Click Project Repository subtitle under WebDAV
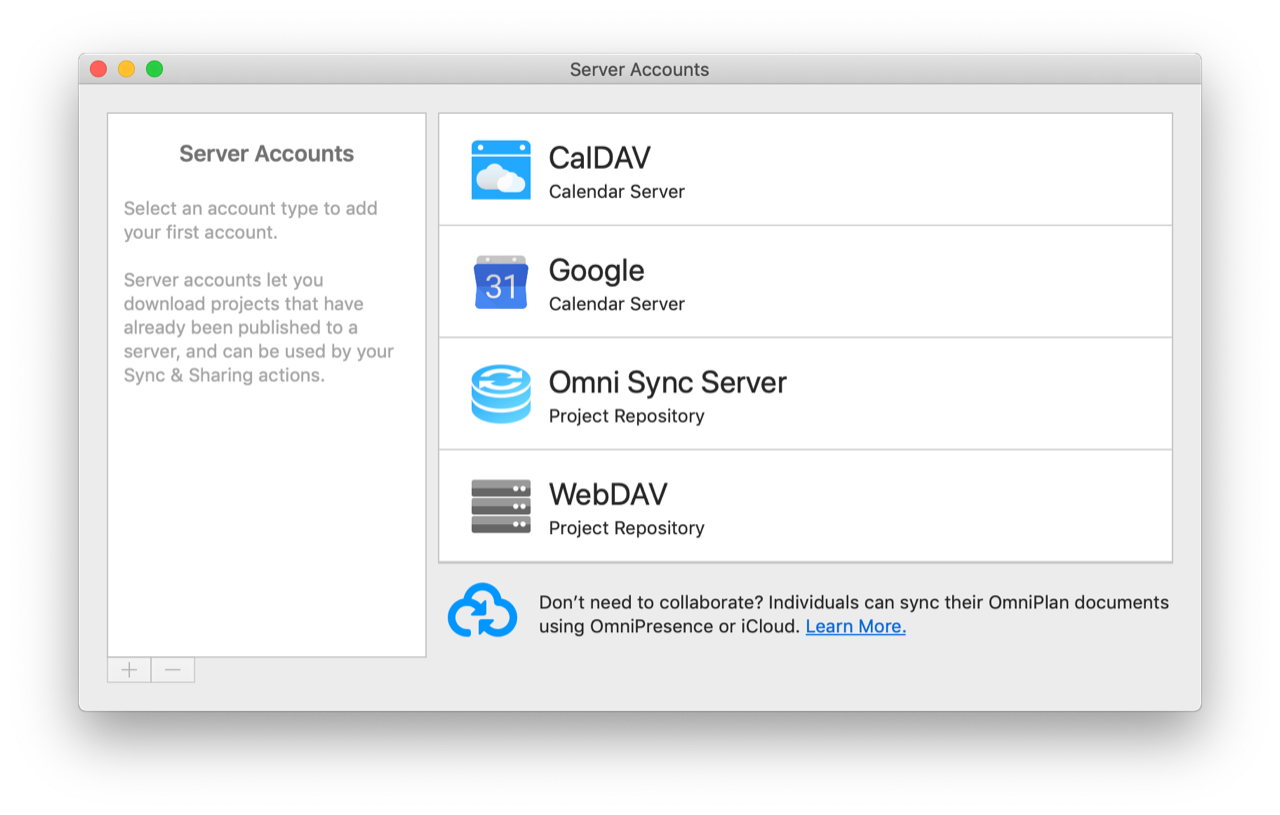The width and height of the screenshot is (1280, 815). (626, 528)
